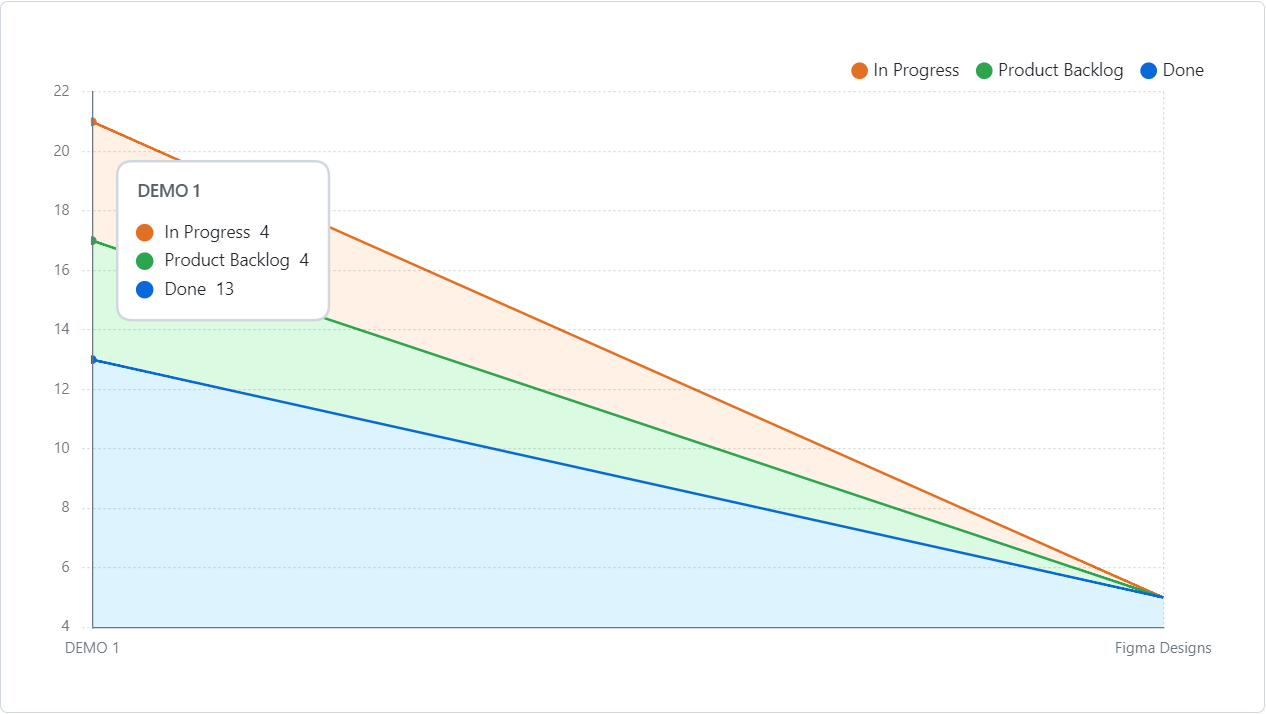The image size is (1266, 714).
Task: Click the green dot inside the tooltip
Action: (145, 261)
